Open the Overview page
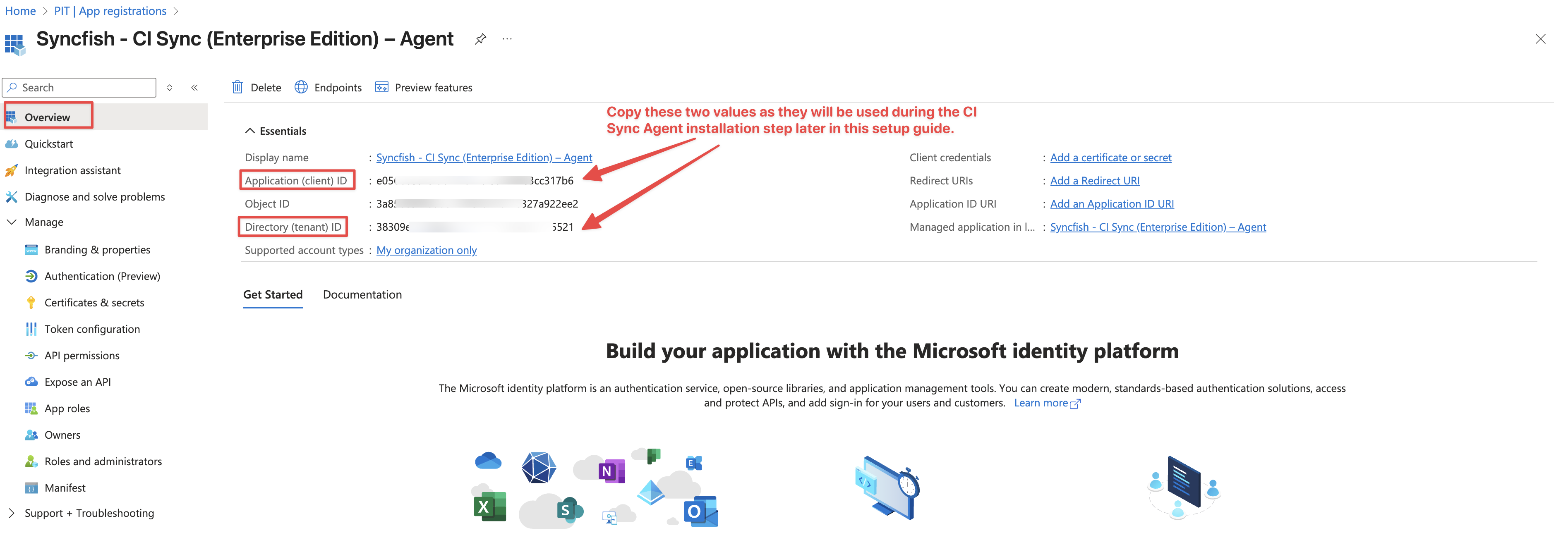The image size is (1568, 540). point(48,117)
